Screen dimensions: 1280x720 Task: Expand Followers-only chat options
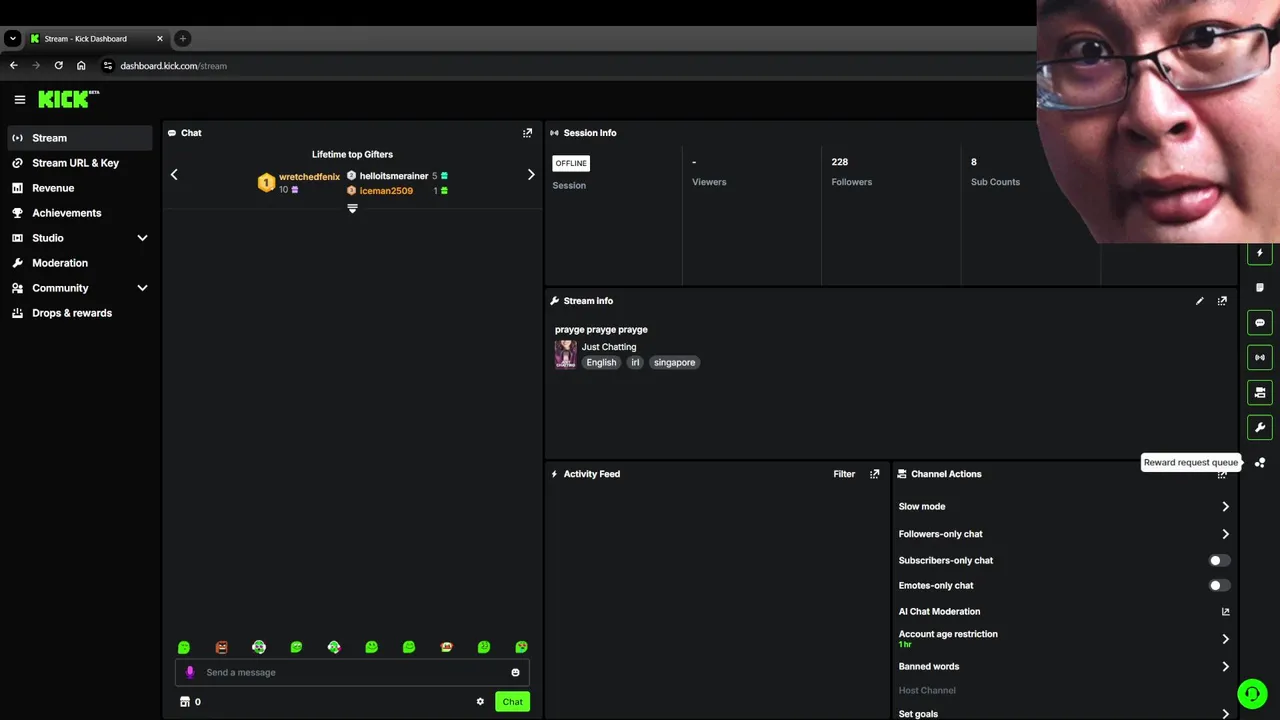pyautogui.click(x=1225, y=534)
